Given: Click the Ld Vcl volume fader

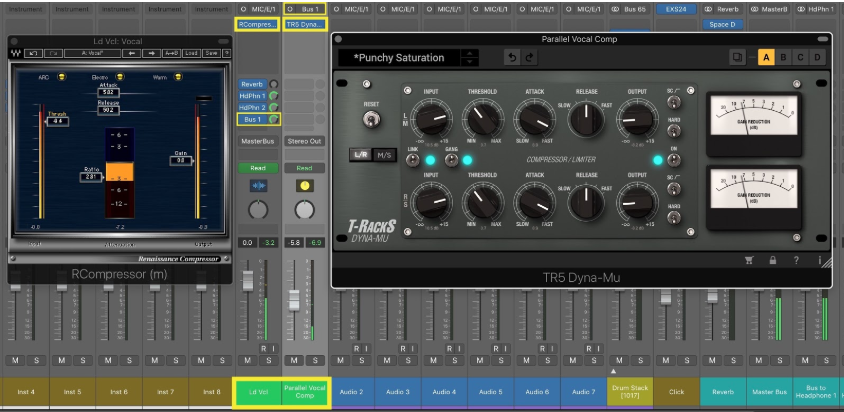Looking at the screenshot, I should pos(248,281).
